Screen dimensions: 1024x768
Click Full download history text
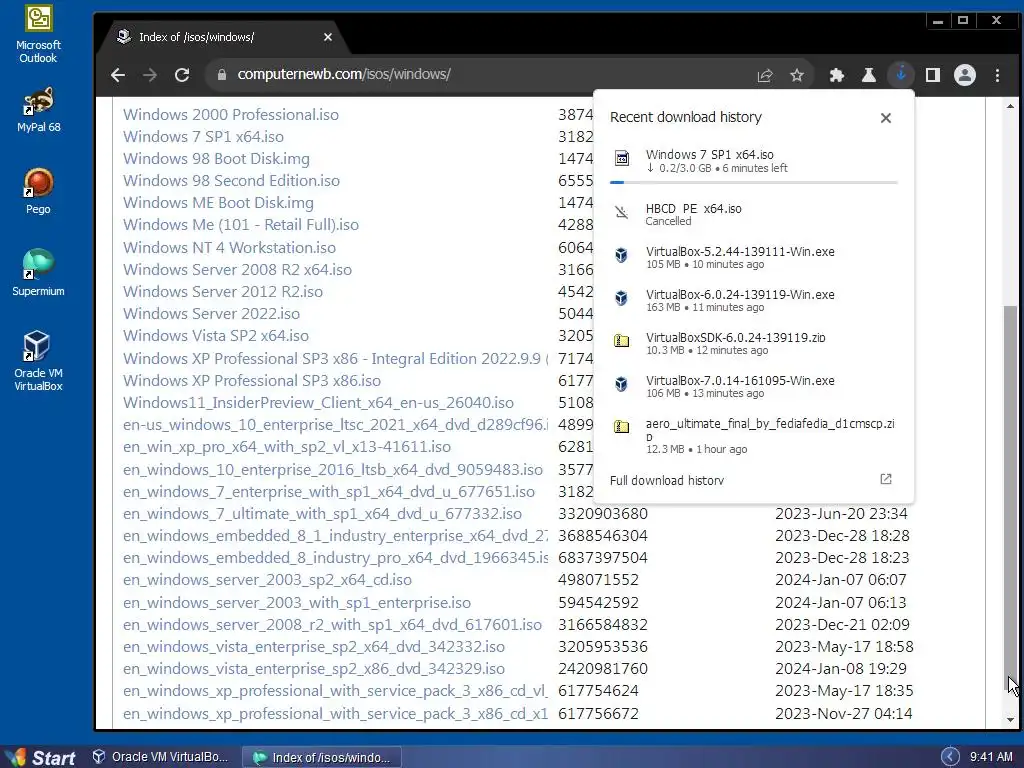click(x=667, y=481)
